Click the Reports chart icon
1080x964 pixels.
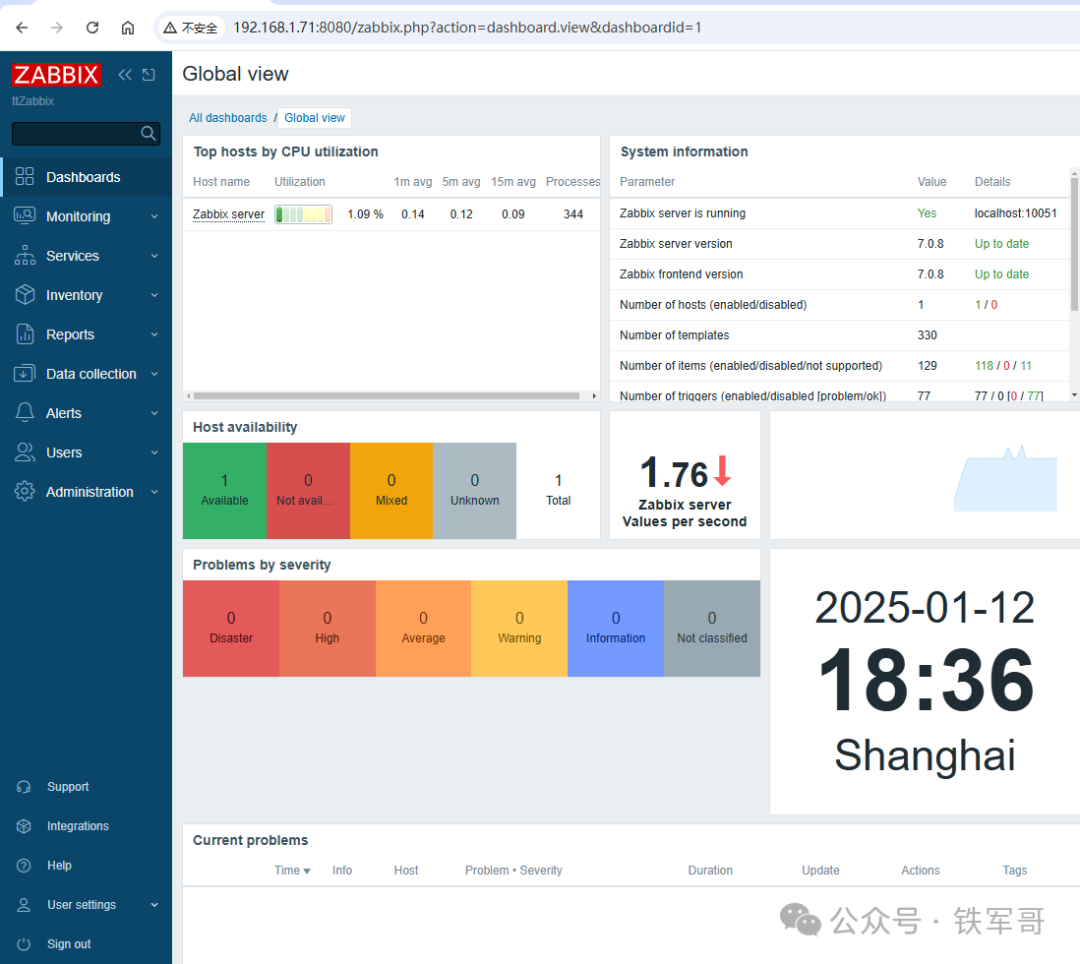tap(24, 334)
